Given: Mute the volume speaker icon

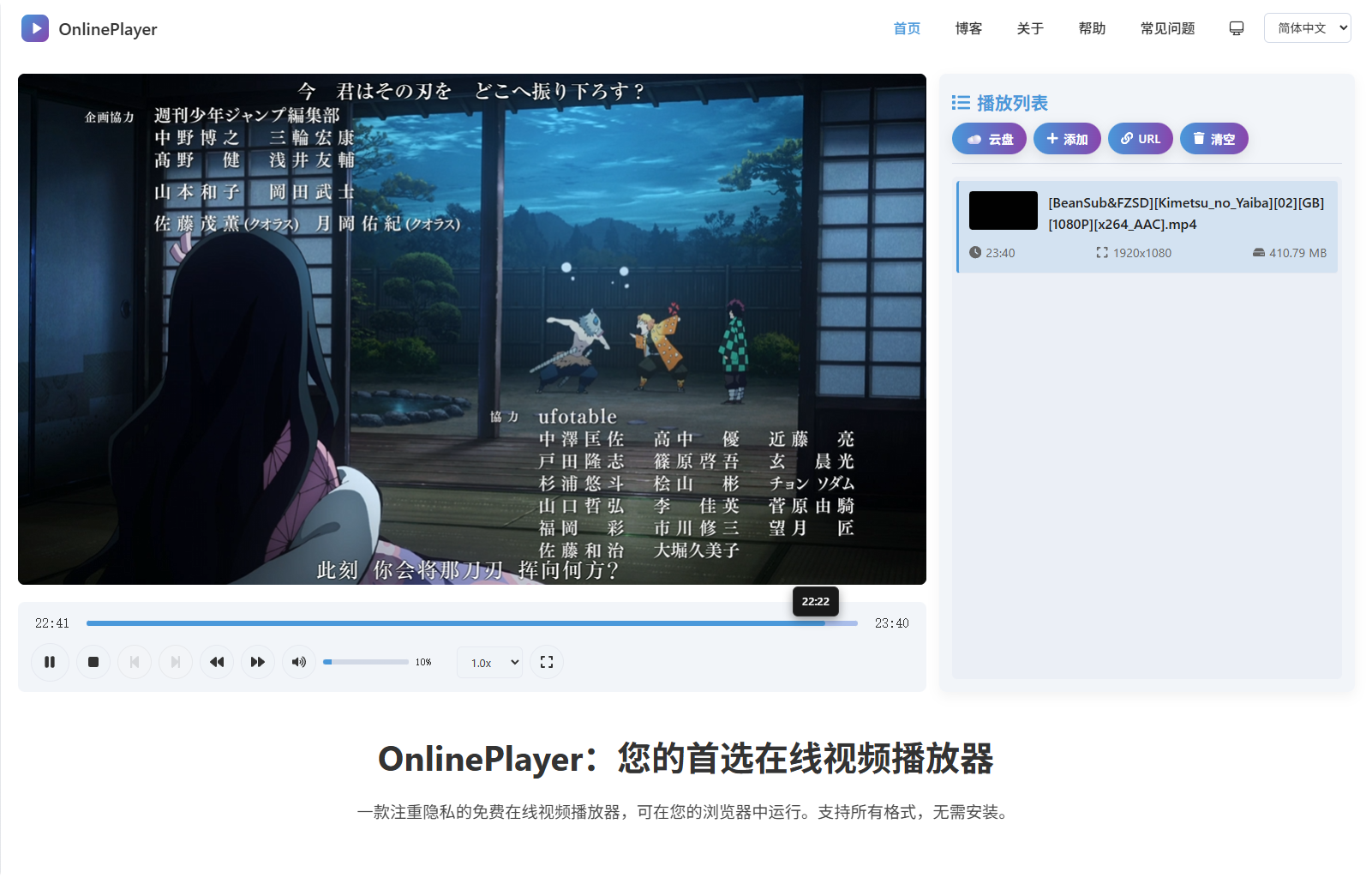Looking at the screenshot, I should 298,662.
